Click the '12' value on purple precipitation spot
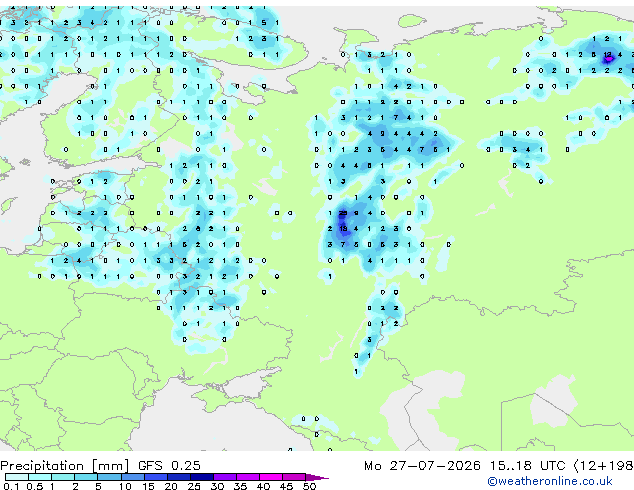Image resolution: width=634 pixels, height=490 pixels. pos(607,55)
